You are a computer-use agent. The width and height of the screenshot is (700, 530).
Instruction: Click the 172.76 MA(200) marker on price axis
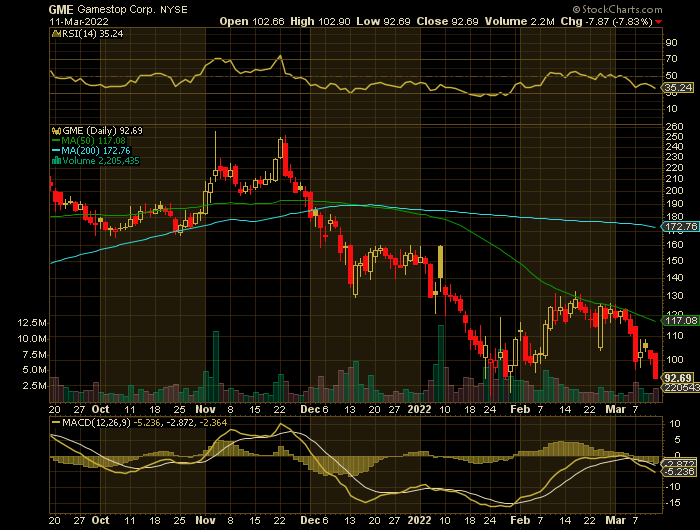point(680,227)
